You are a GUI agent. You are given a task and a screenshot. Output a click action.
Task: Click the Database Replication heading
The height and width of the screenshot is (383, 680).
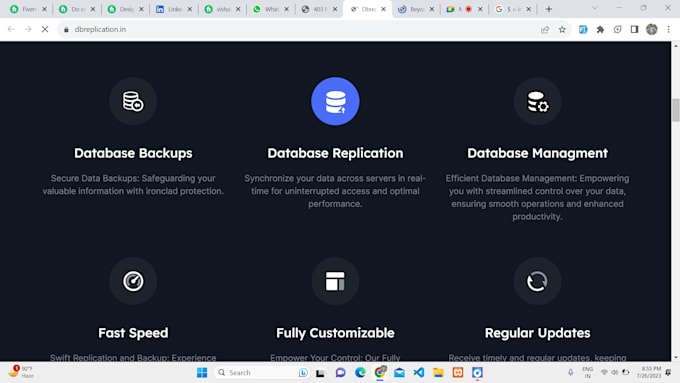coord(335,153)
